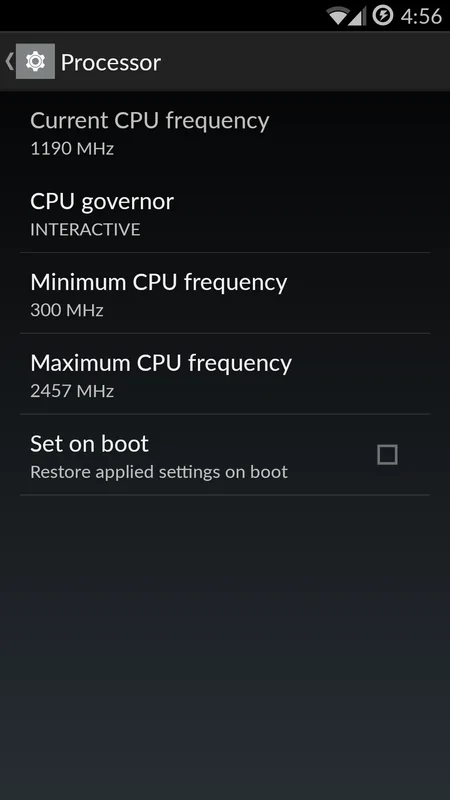Tap the INTERACTIVE governor value text
This screenshot has width=450, height=800.
(x=85, y=230)
